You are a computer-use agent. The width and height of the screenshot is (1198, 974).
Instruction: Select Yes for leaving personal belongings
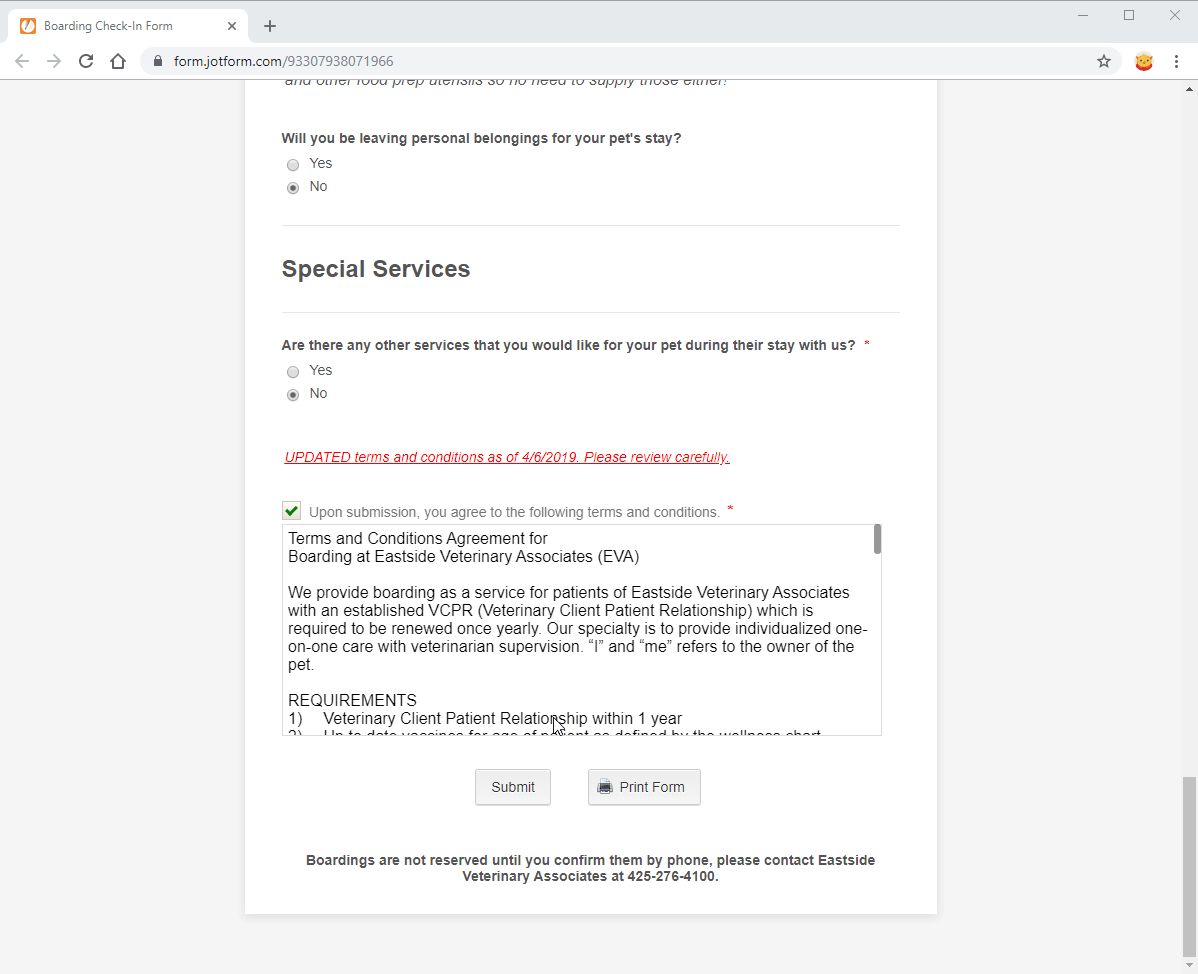coord(293,165)
